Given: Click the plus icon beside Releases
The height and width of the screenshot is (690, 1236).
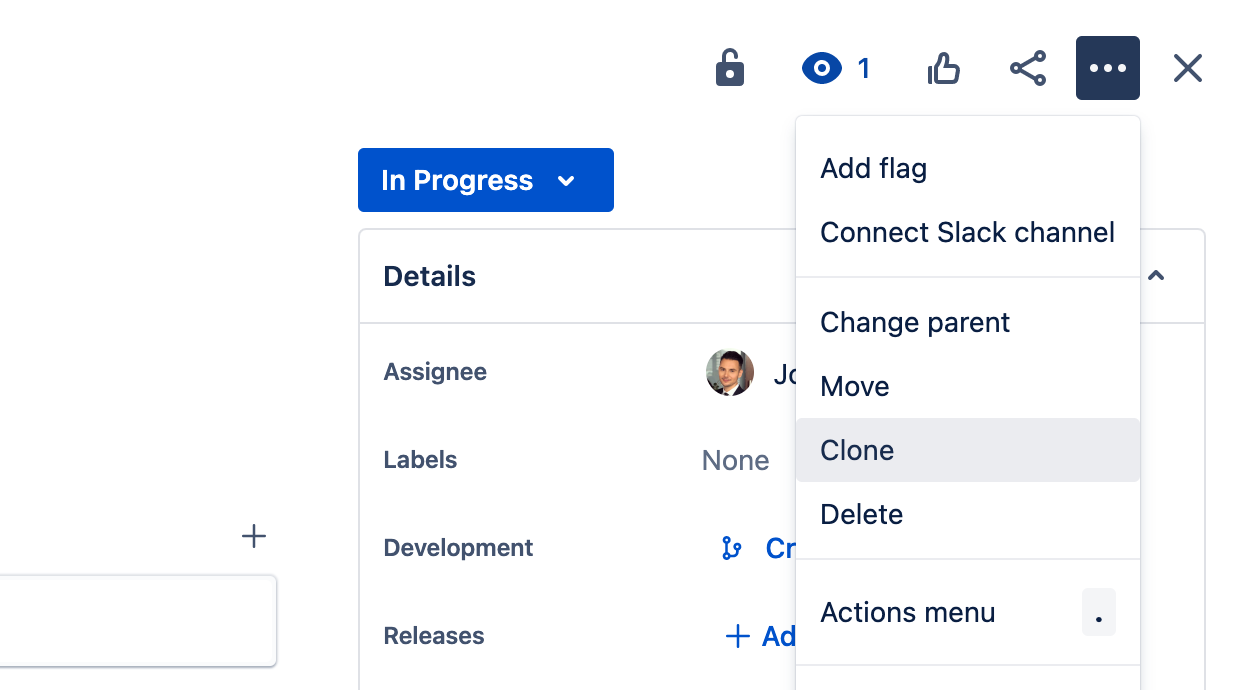Looking at the screenshot, I should [x=737, y=636].
